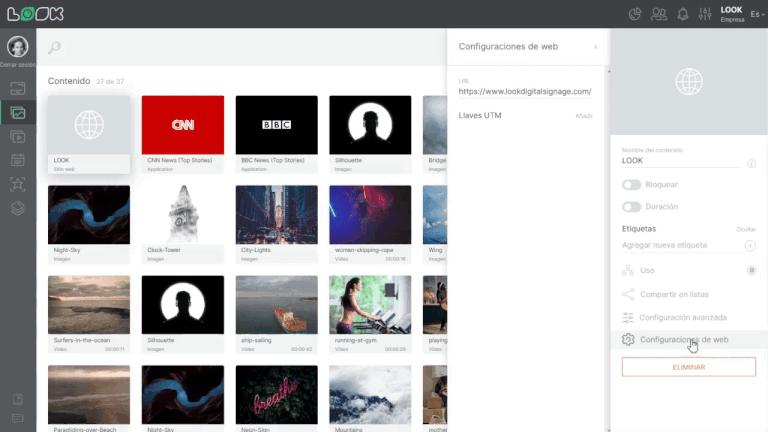Screen dimensions: 768x432
Task: Click the gear icon of Configuraciones de web
Action: tap(628, 339)
